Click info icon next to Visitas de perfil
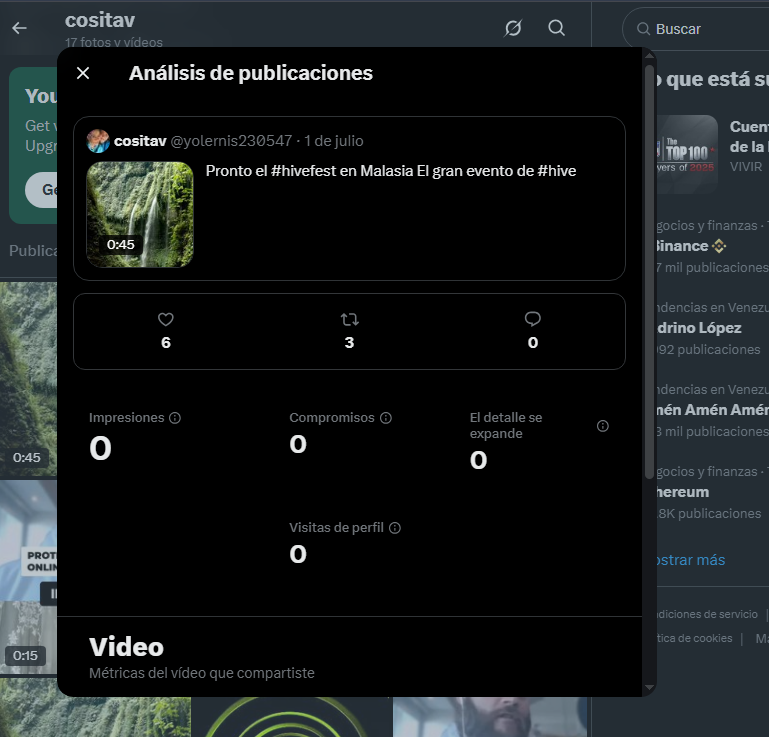 [x=395, y=528]
